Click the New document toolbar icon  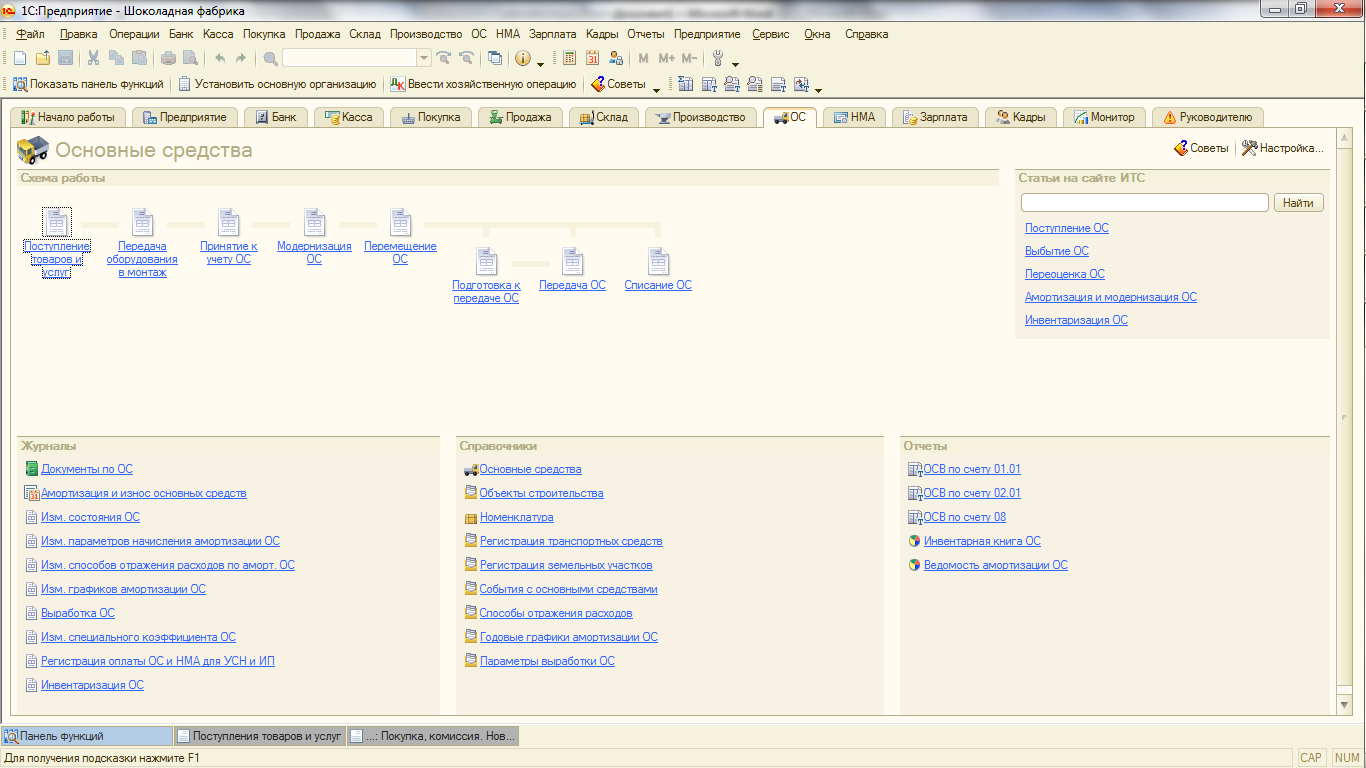click(20, 58)
